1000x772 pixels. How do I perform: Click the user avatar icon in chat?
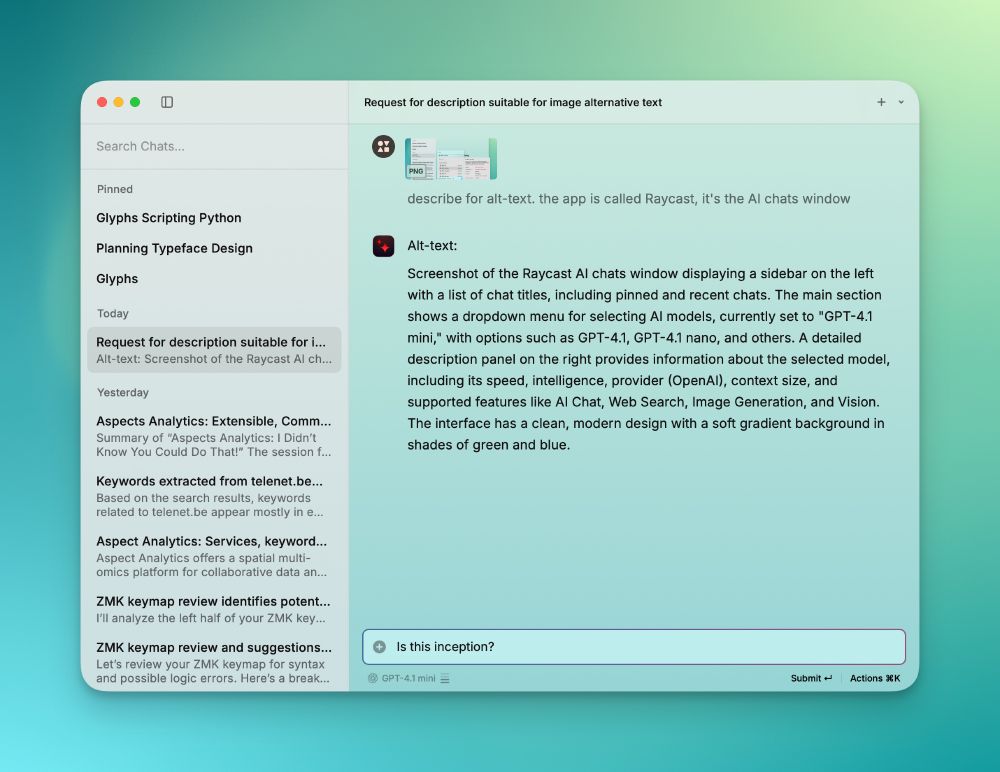pos(383,147)
